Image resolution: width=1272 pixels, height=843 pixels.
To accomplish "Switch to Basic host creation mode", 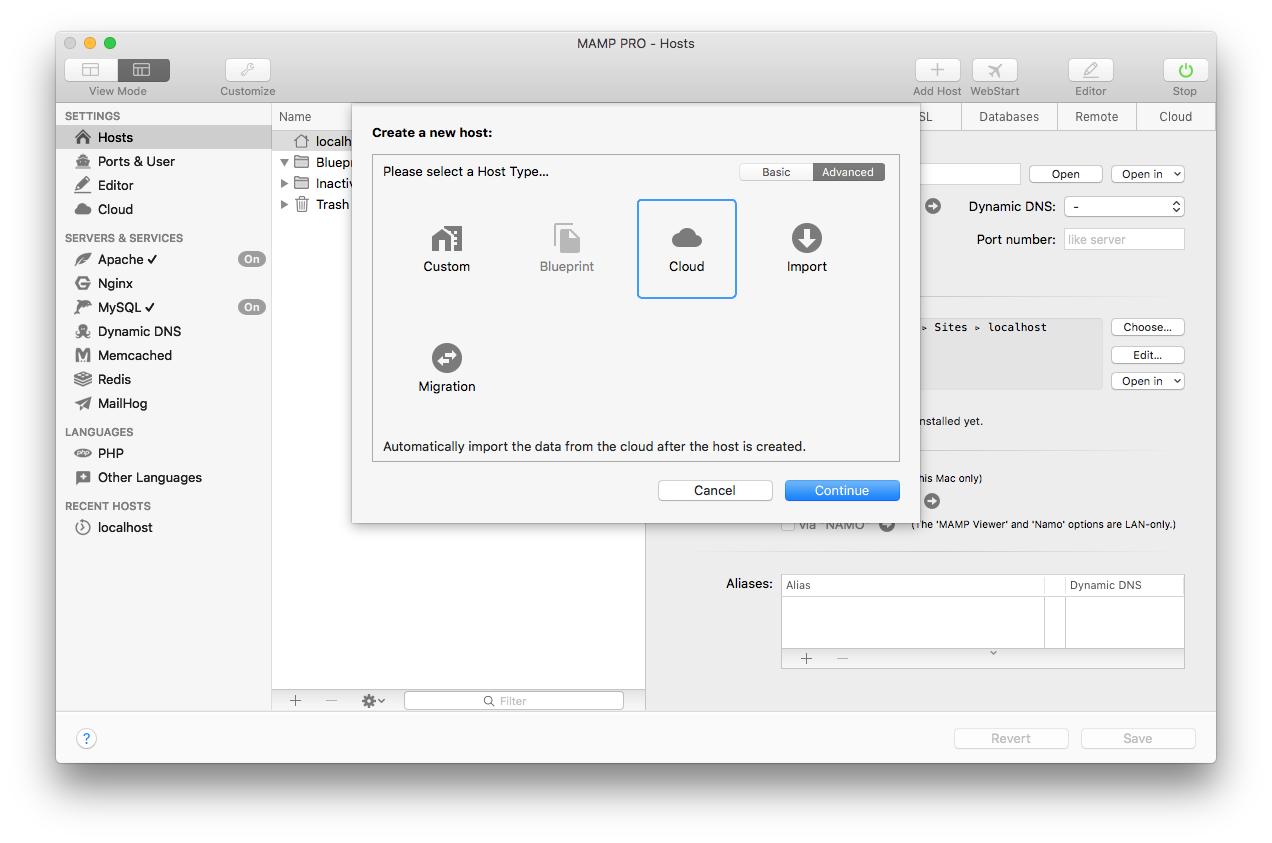I will point(776,171).
